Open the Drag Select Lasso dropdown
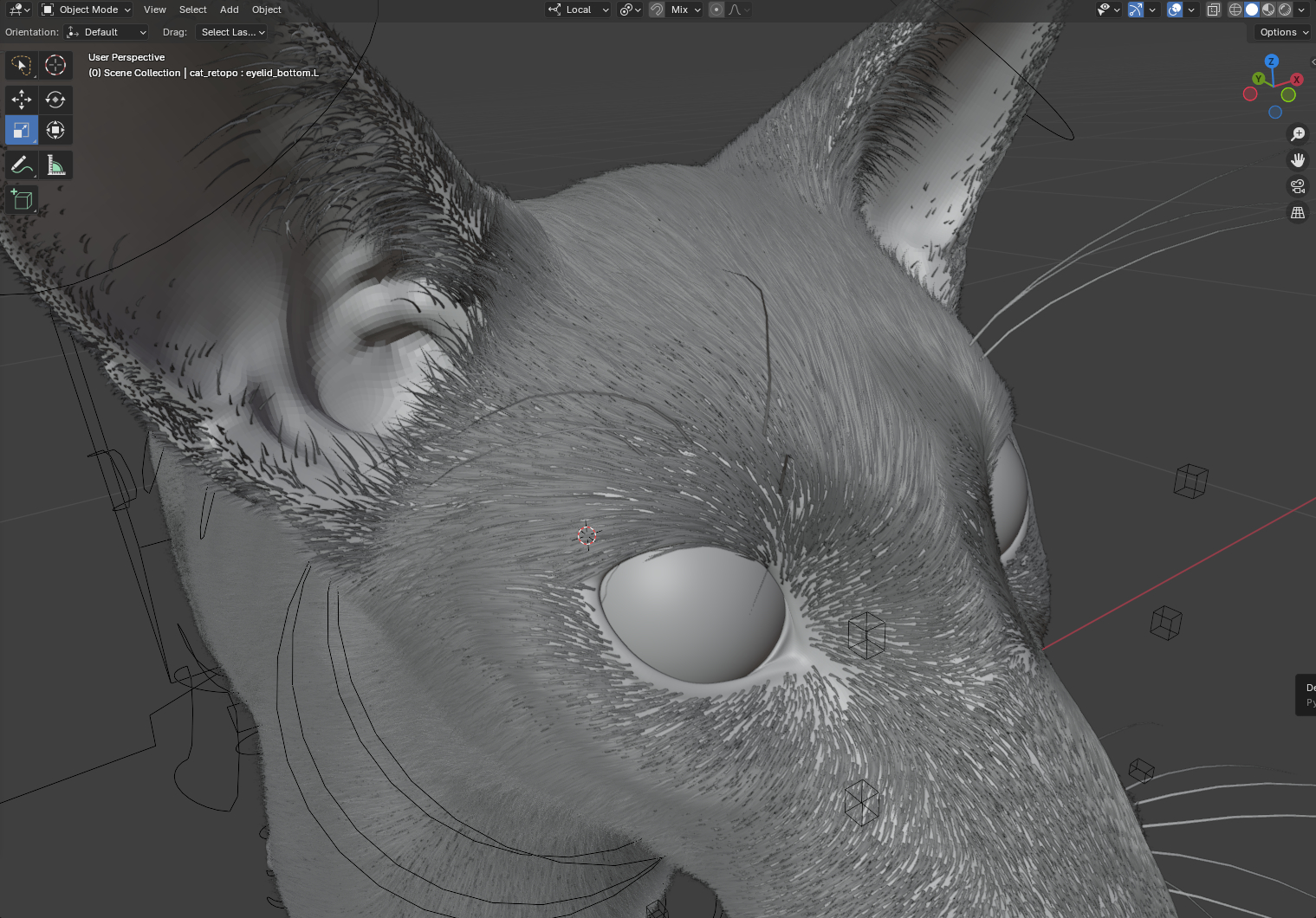1316x918 pixels. pyautogui.click(x=232, y=32)
